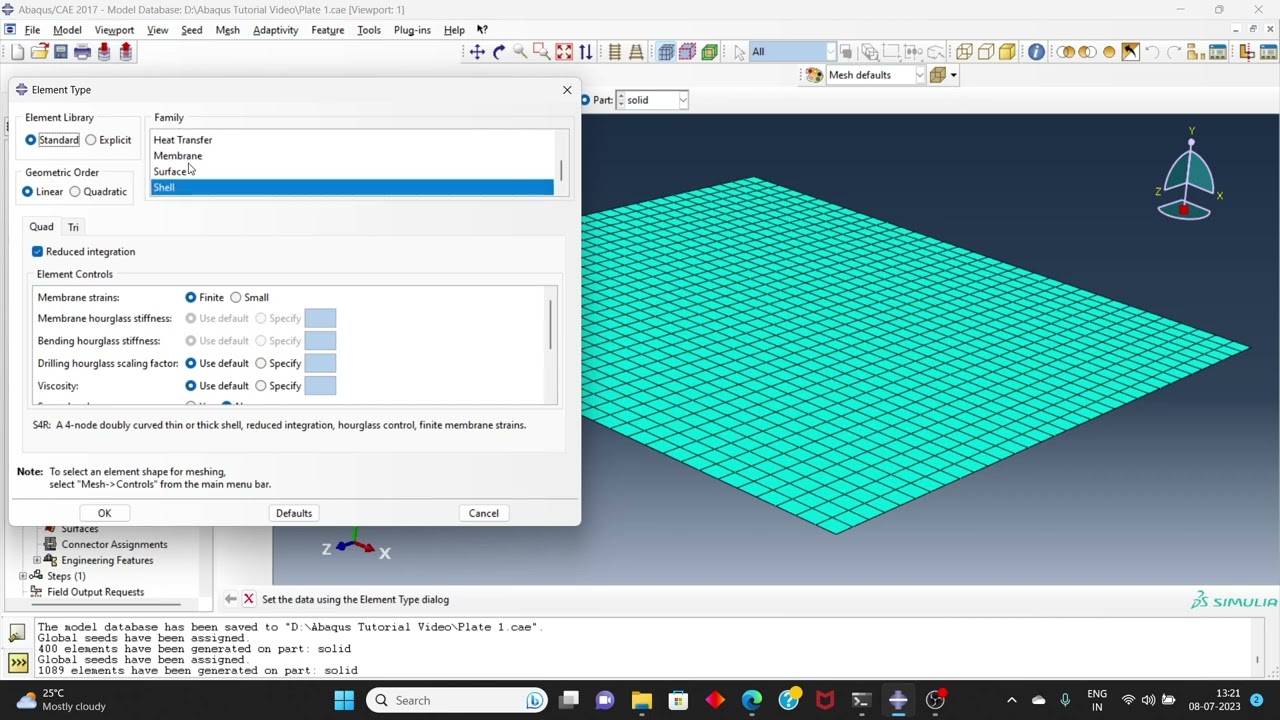Open the Adaptivity menu

pyautogui.click(x=275, y=30)
